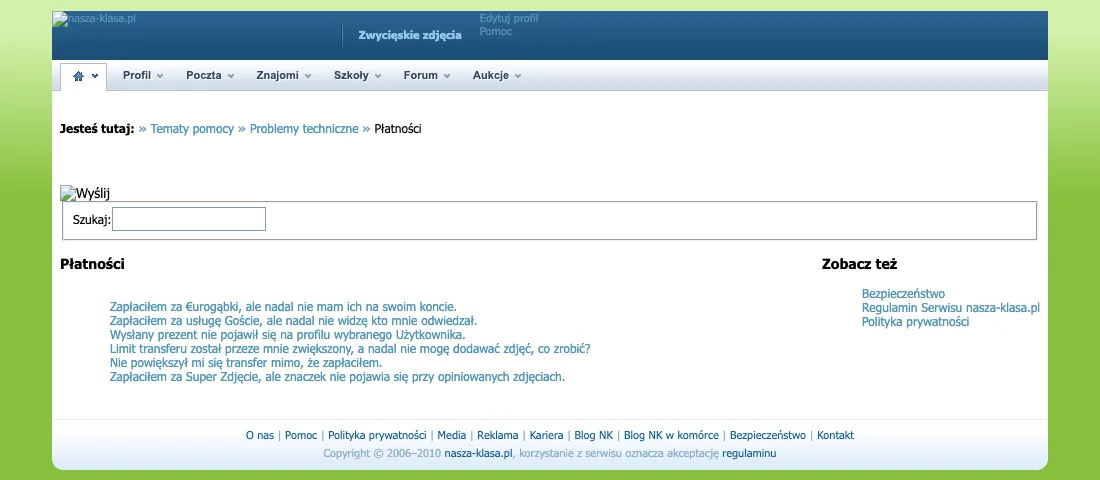This screenshot has height=480, width=1100.
Task: Expand the Aukcje menu arrow
Action: pos(518,76)
